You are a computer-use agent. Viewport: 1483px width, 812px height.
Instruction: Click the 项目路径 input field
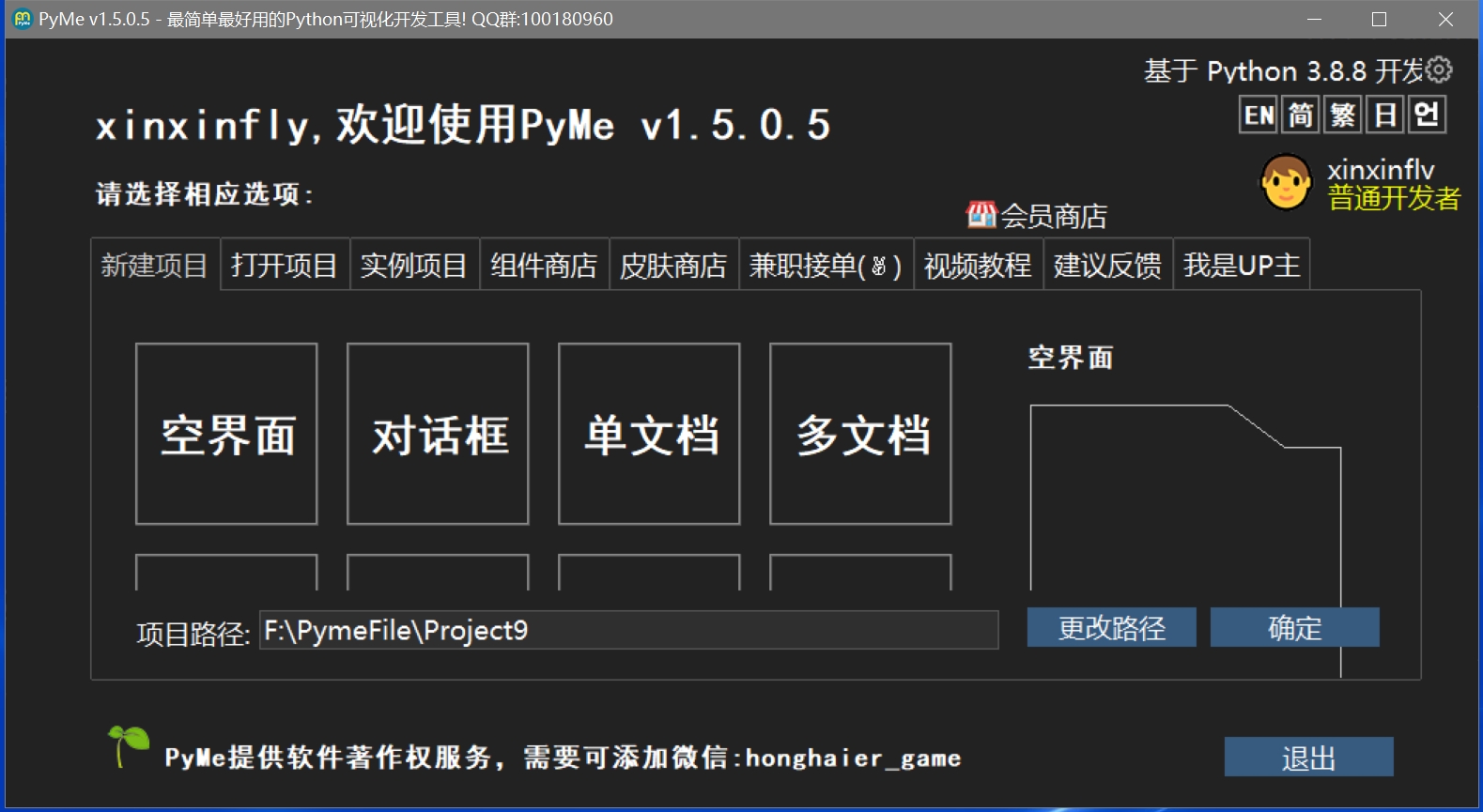[x=628, y=630]
